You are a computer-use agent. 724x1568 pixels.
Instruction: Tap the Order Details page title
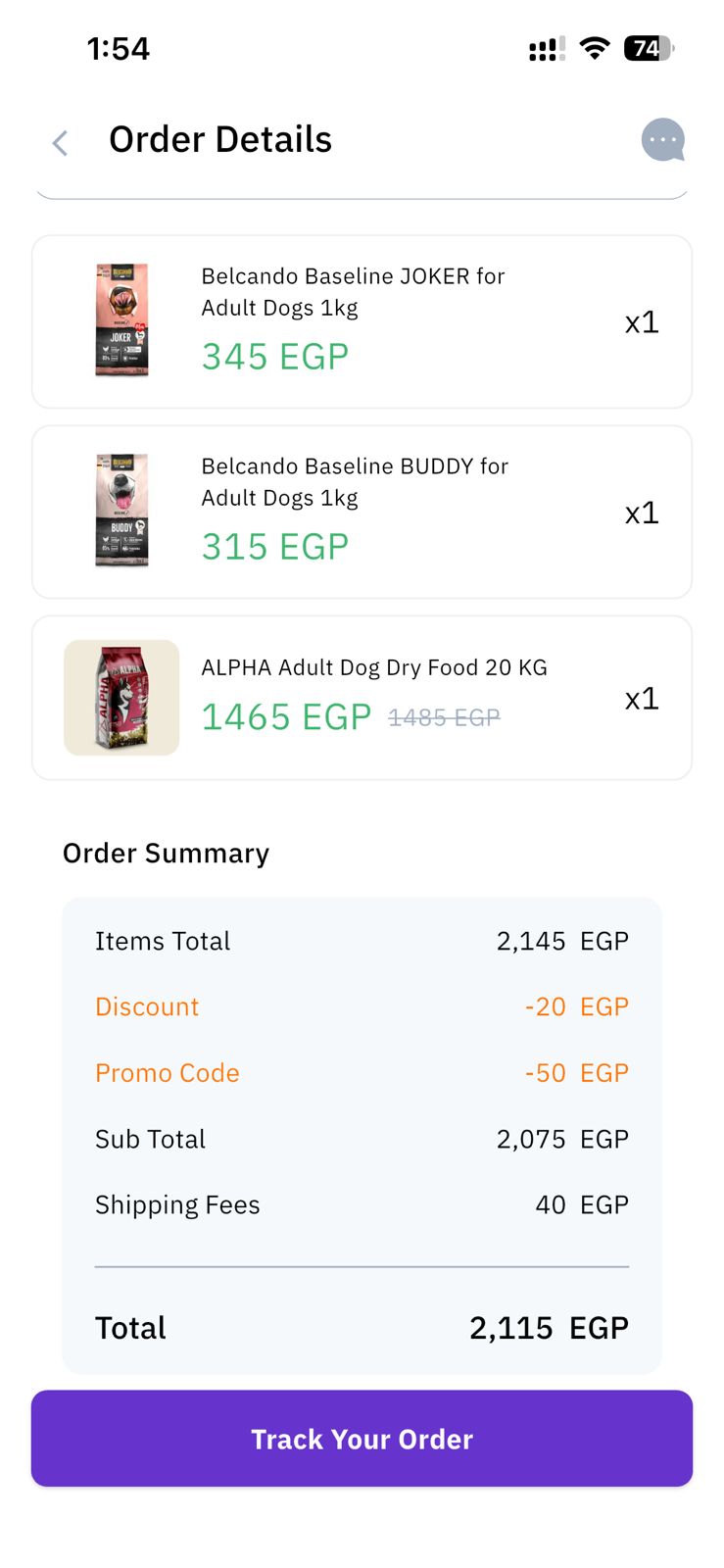tap(220, 140)
